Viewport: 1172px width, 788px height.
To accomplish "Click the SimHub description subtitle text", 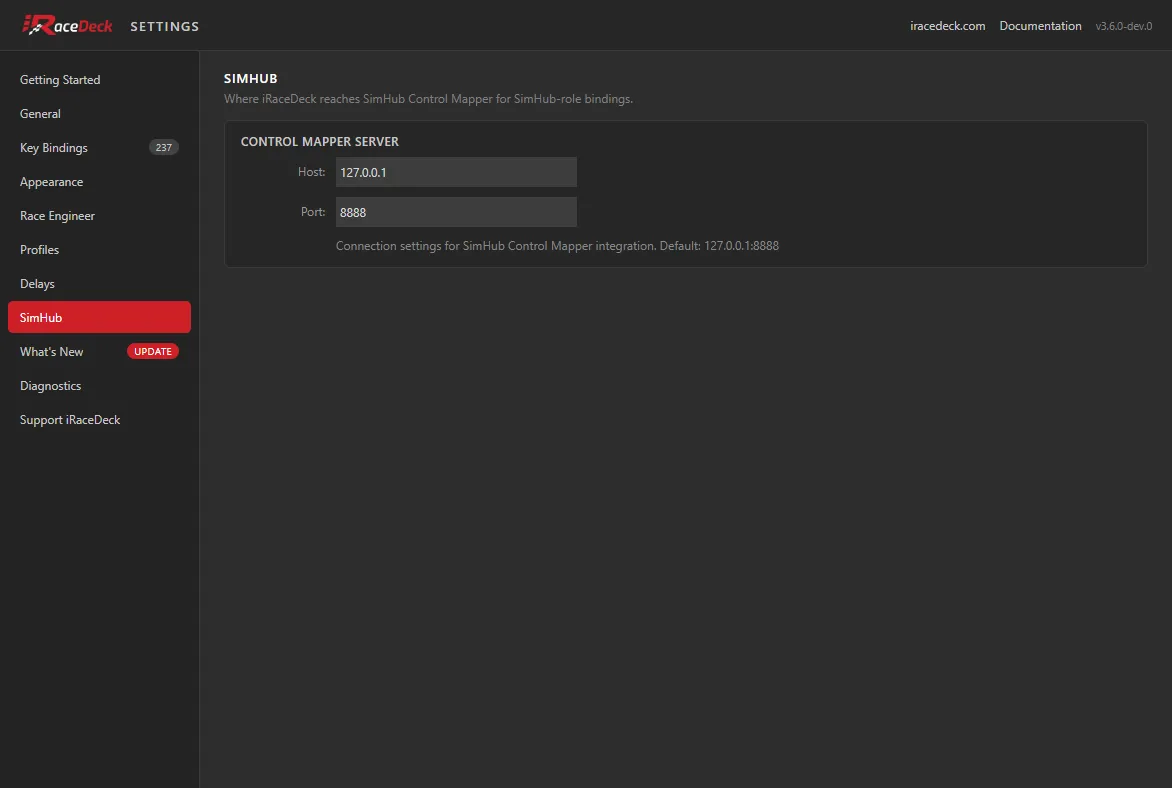I will click(x=428, y=99).
